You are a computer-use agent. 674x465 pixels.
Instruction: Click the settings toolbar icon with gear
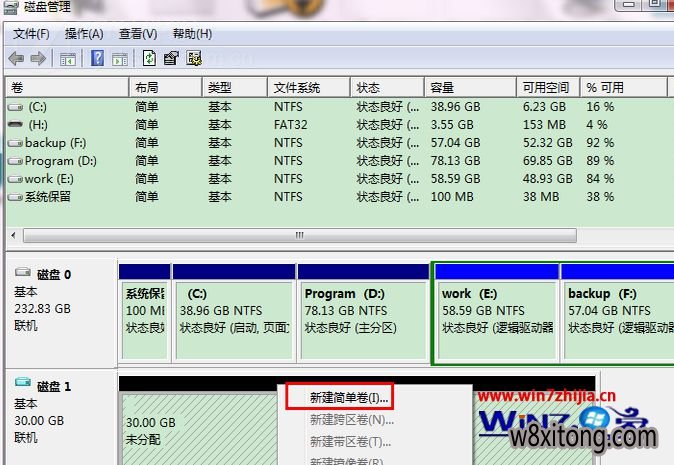tap(194, 58)
